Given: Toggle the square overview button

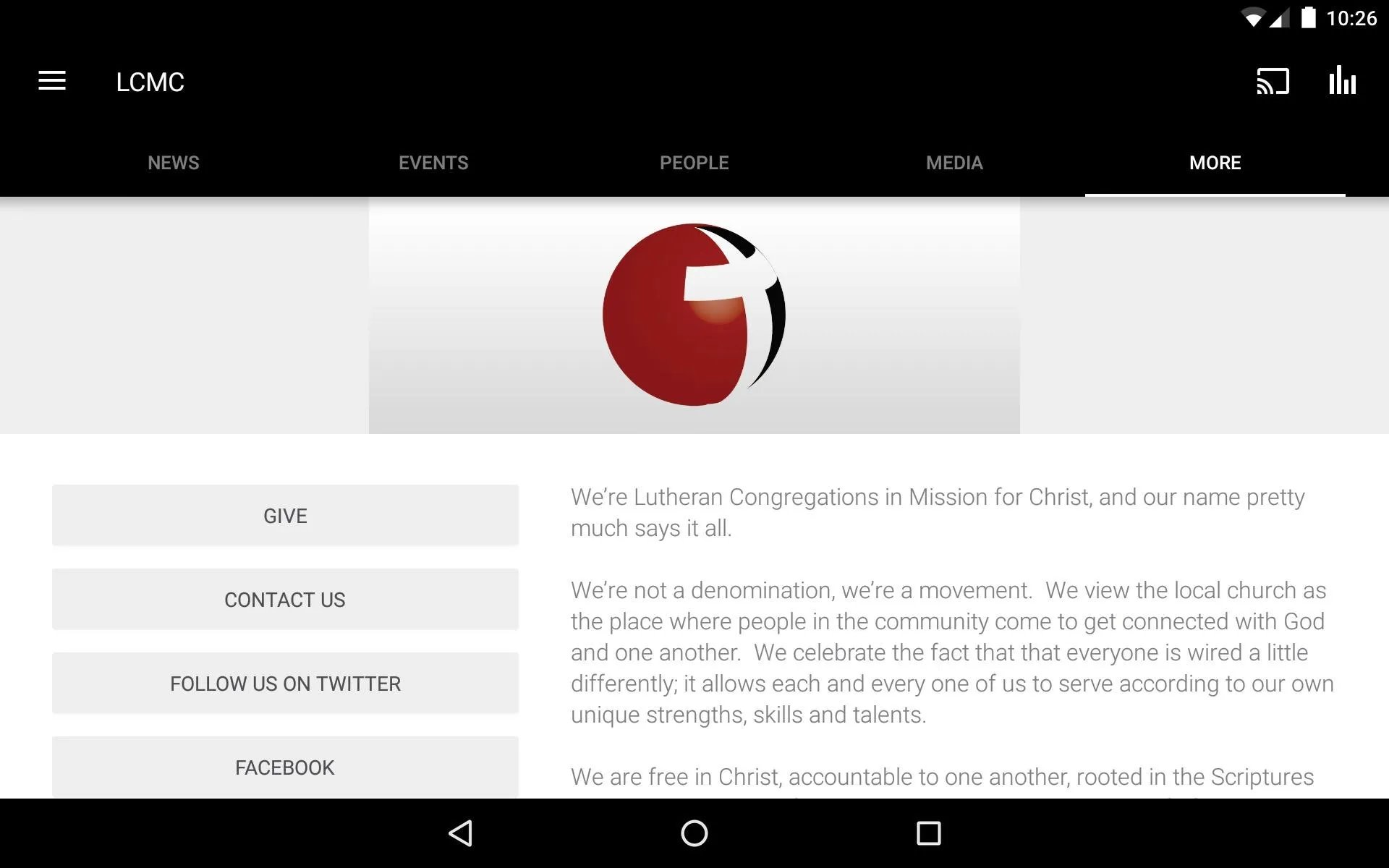Looking at the screenshot, I should pos(929,832).
